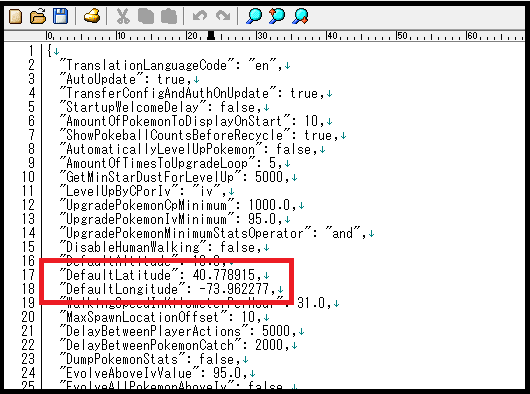Click the ruler cursor marker near column 20
This screenshot has height=394, width=530.
click(x=211, y=36)
